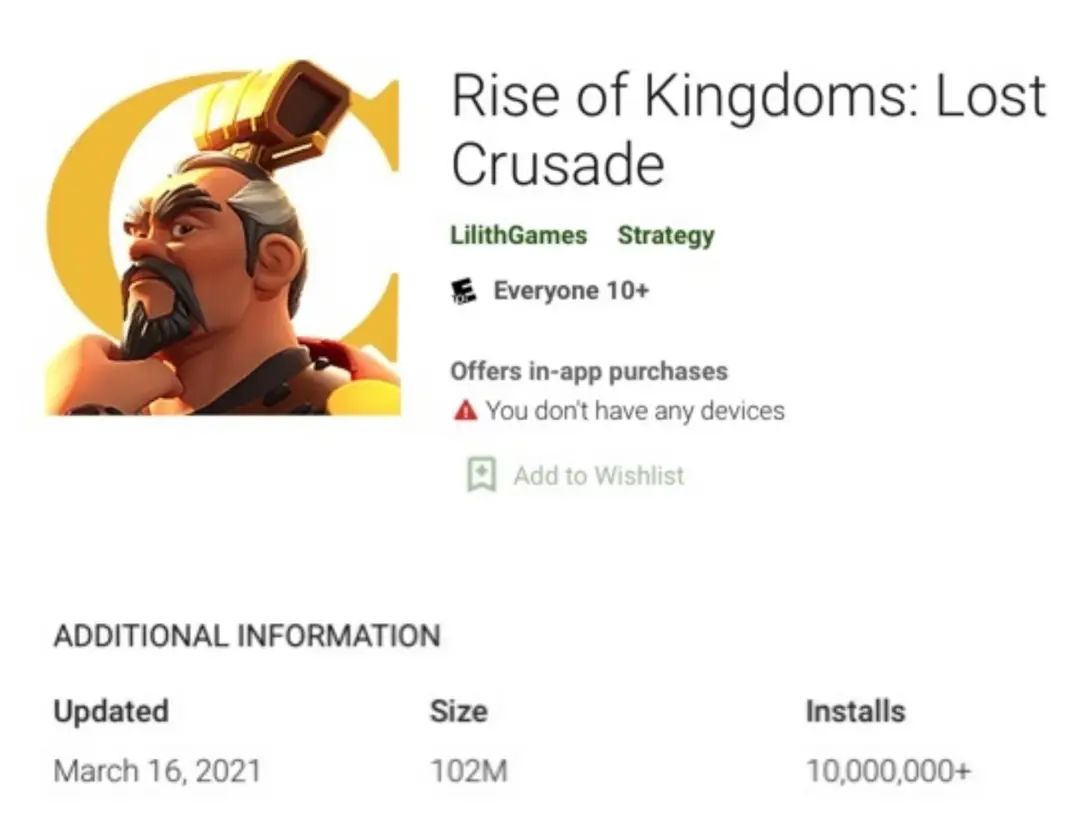Image resolution: width=1080 pixels, height=817 pixels.
Task: Click the red warning triangle icon
Action: click(x=466, y=411)
